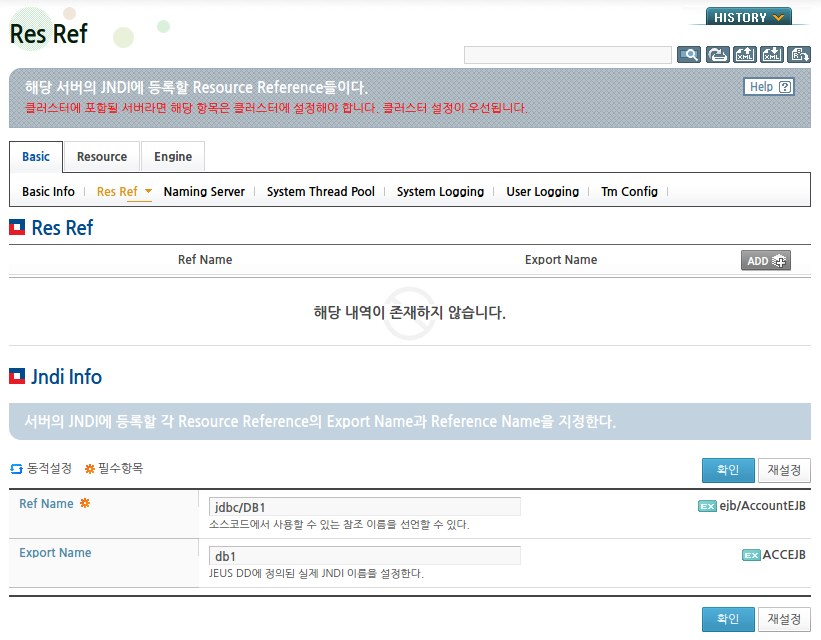Click the Export Name field label
This screenshot has width=821, height=640.
pos(55,553)
